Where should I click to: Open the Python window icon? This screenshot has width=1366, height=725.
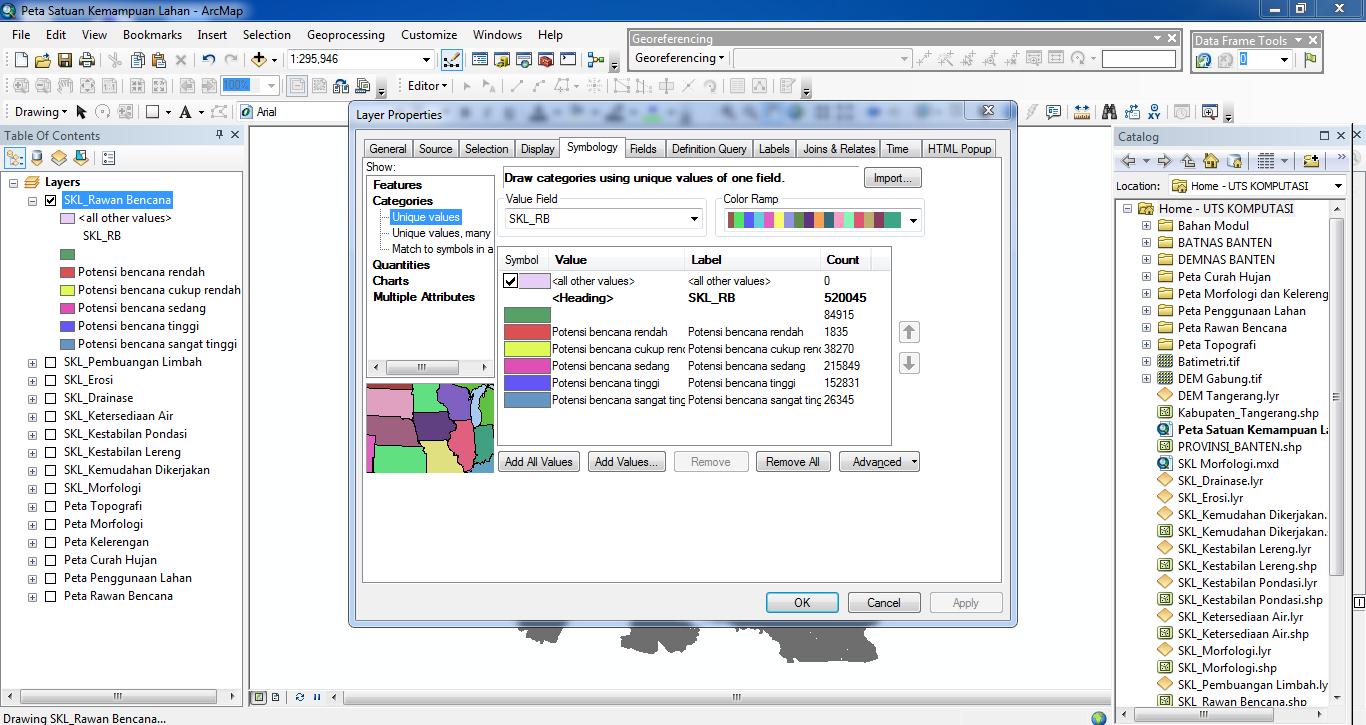568,60
